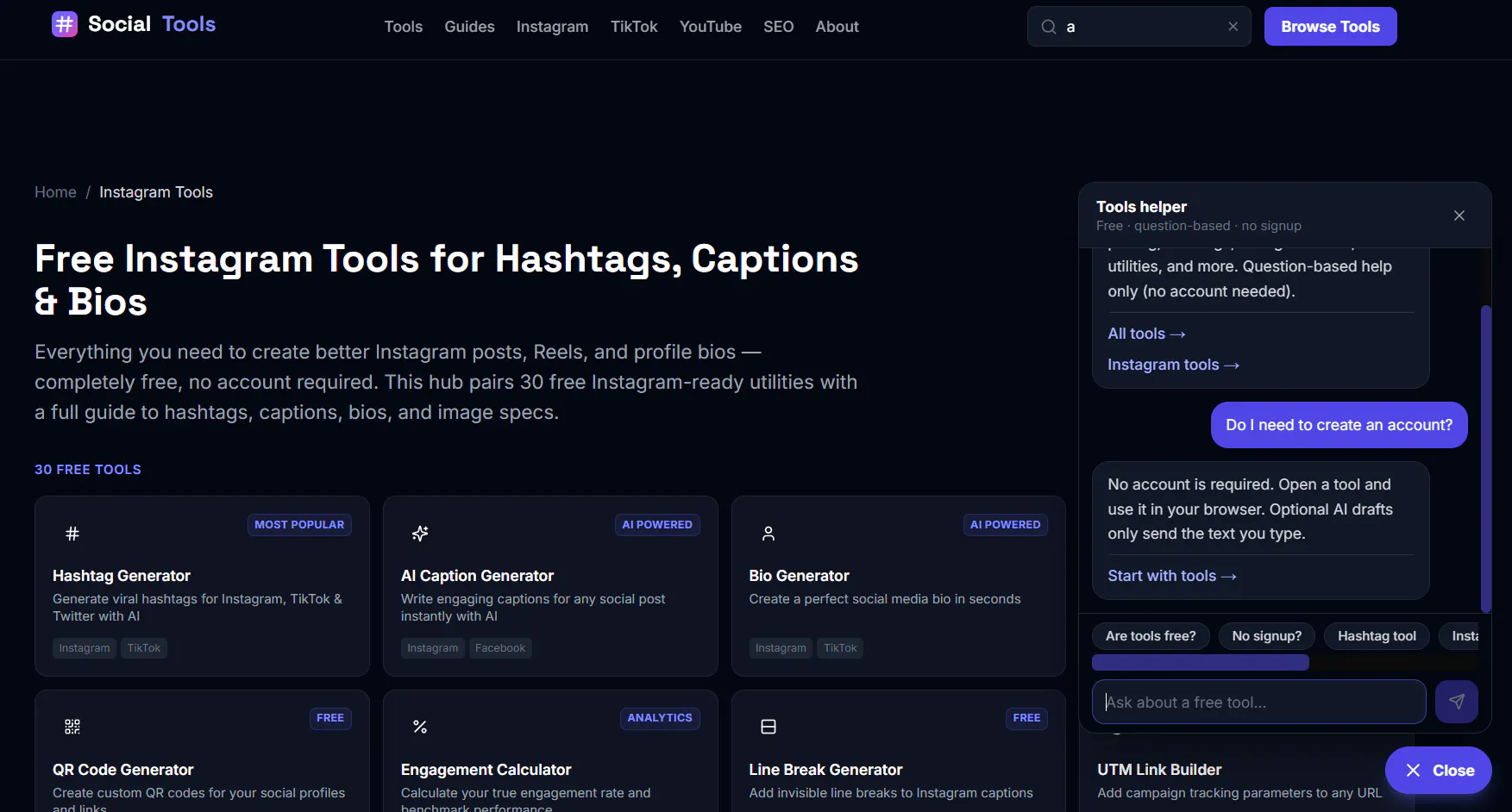Click the Bio Generator person icon

pos(769,534)
